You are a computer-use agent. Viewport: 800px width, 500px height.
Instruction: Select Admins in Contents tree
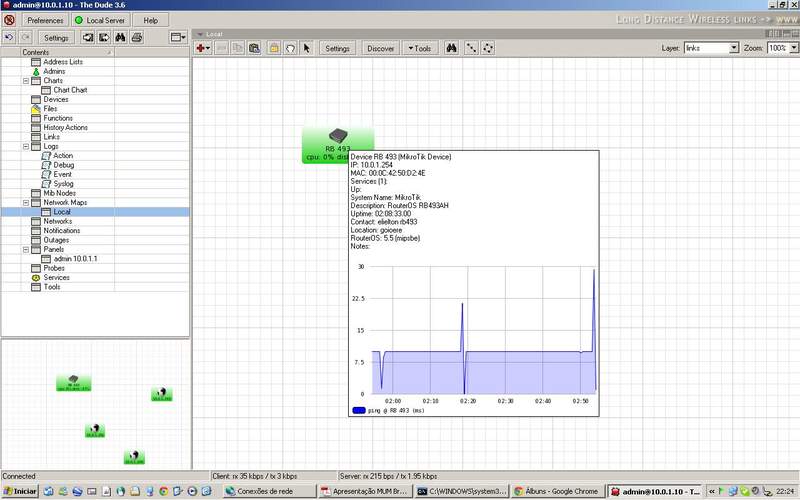(54, 71)
